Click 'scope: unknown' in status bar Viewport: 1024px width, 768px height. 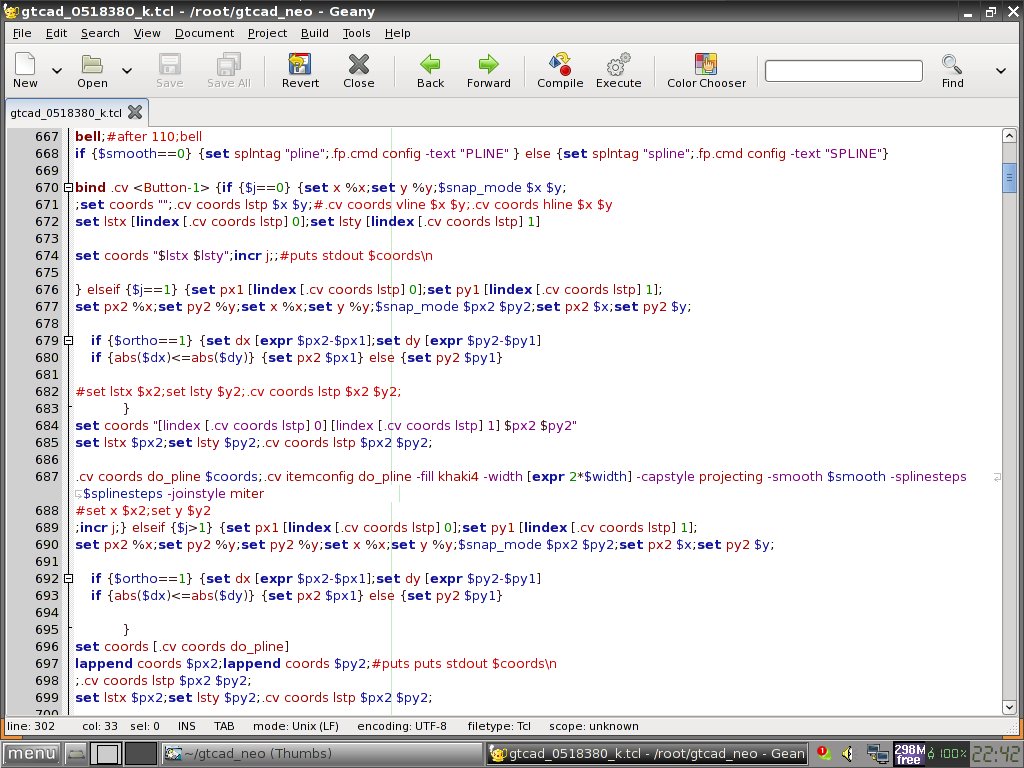(x=594, y=726)
